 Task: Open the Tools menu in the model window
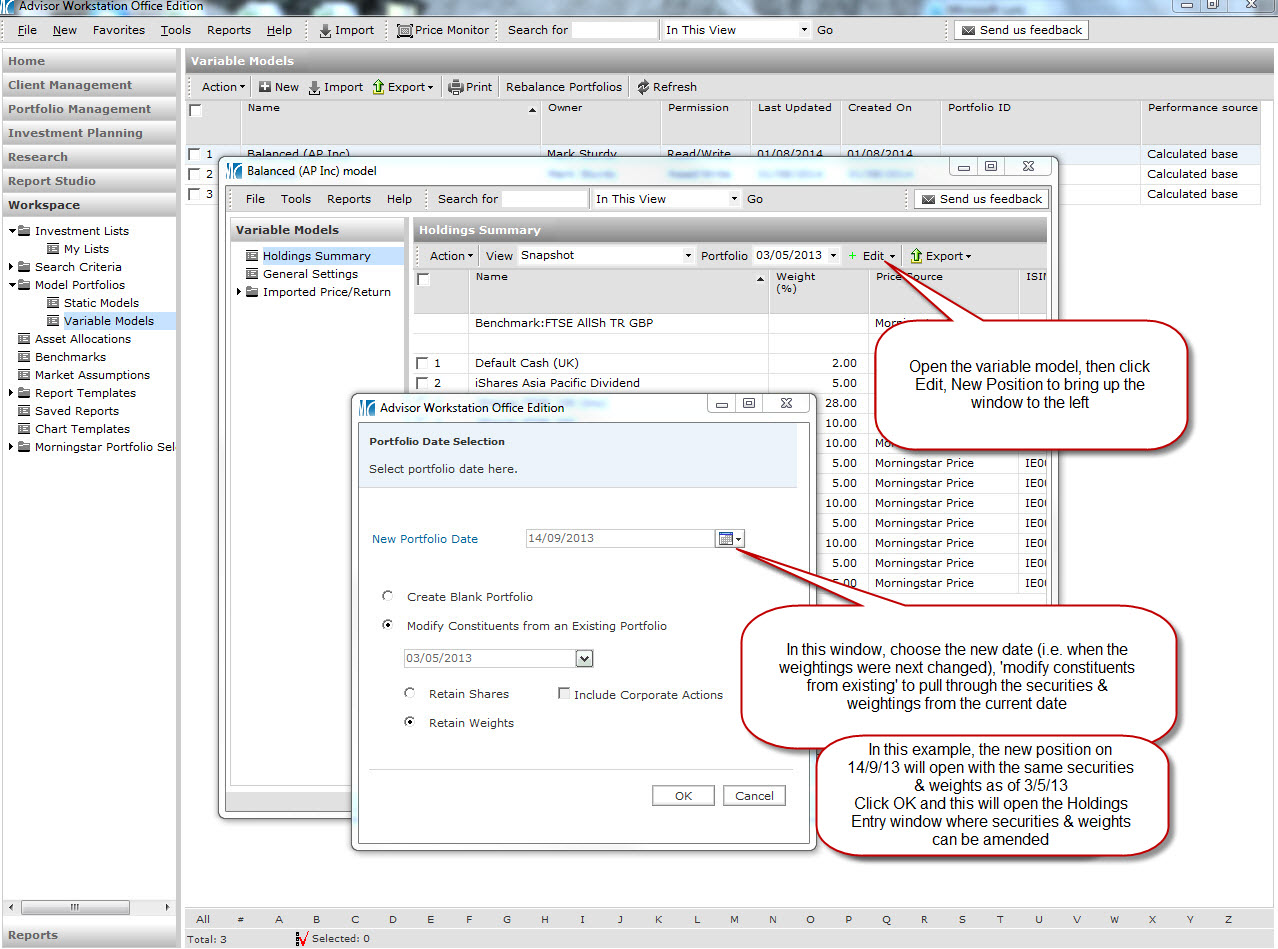click(295, 199)
